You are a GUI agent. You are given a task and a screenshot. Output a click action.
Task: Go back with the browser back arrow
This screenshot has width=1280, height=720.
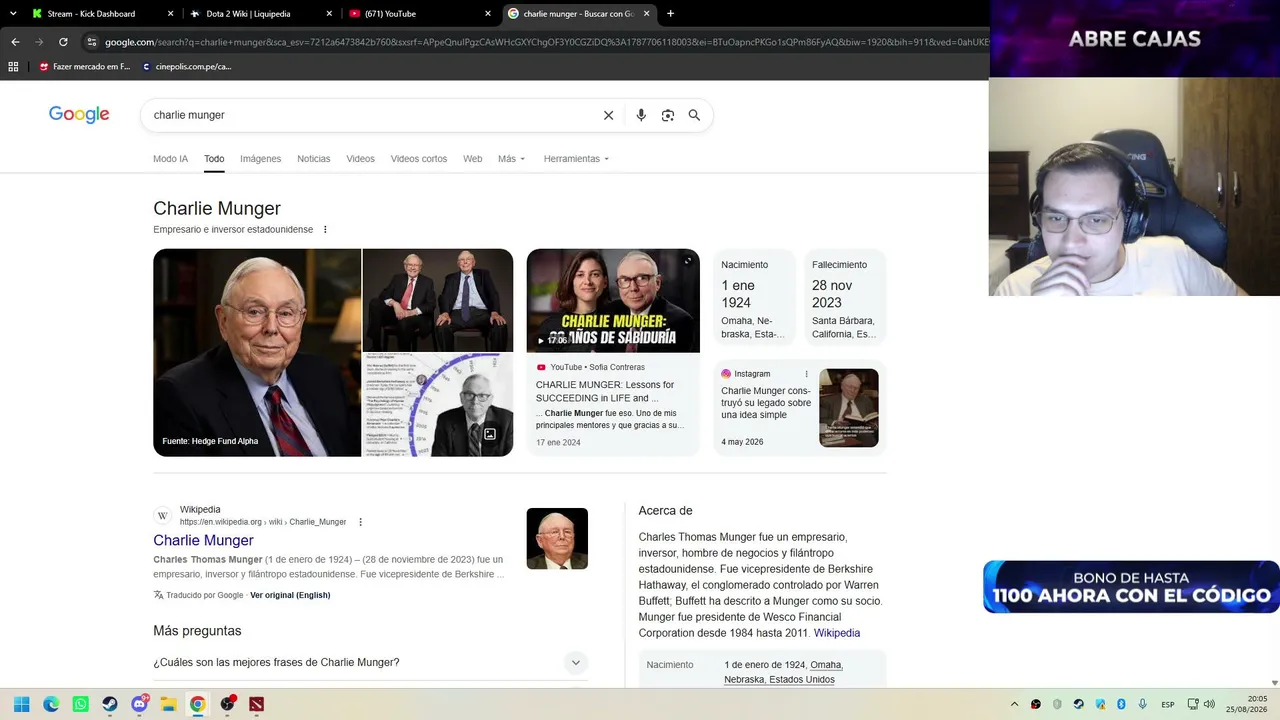pos(15,42)
